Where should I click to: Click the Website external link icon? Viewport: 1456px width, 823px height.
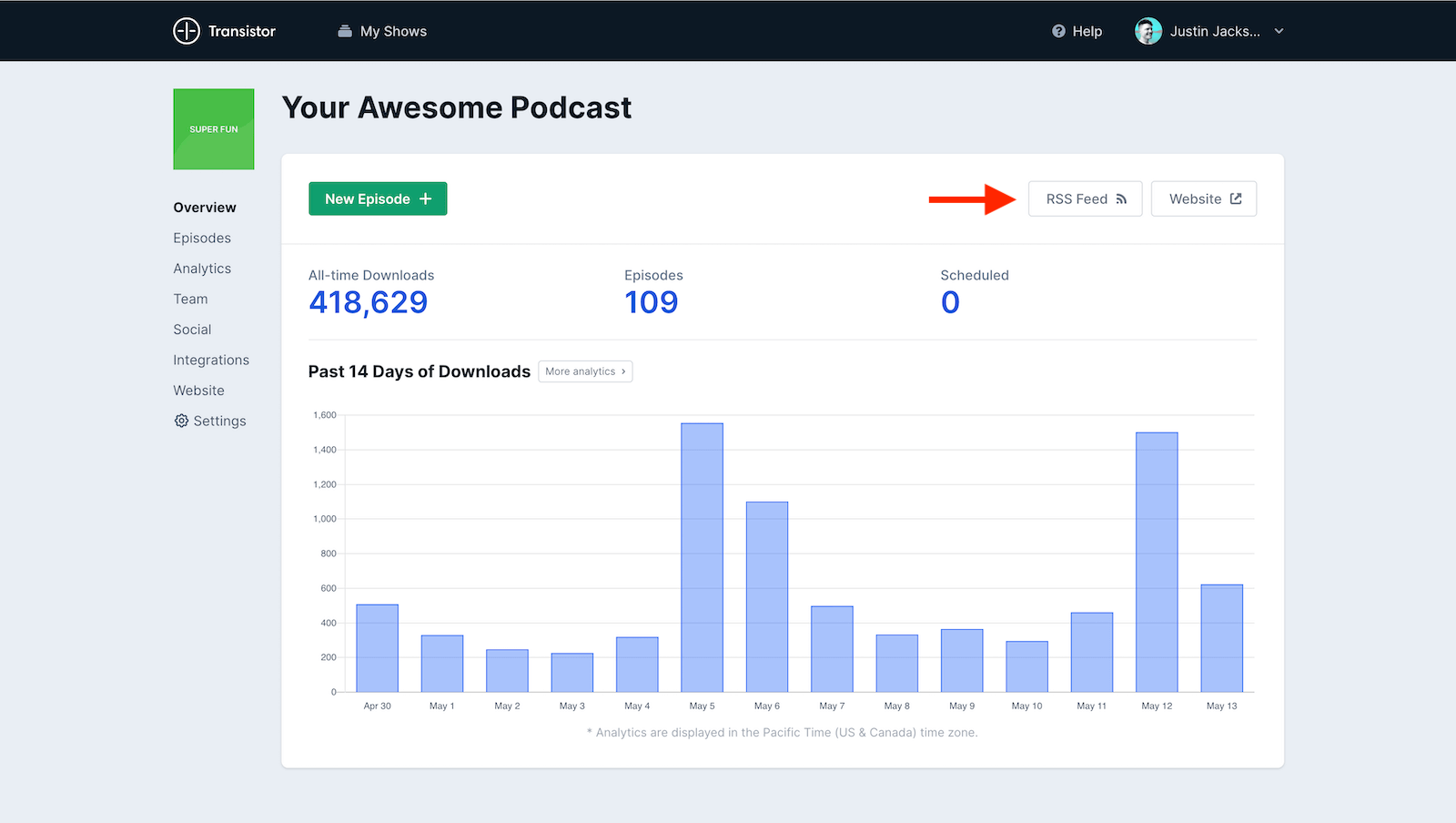coord(1236,198)
